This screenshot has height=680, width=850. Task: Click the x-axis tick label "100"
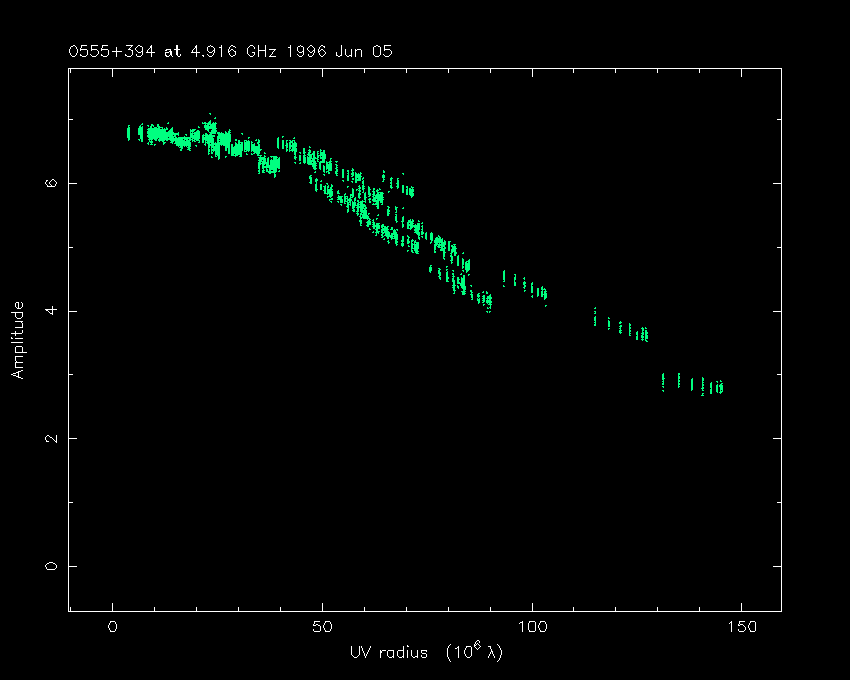(x=532, y=627)
